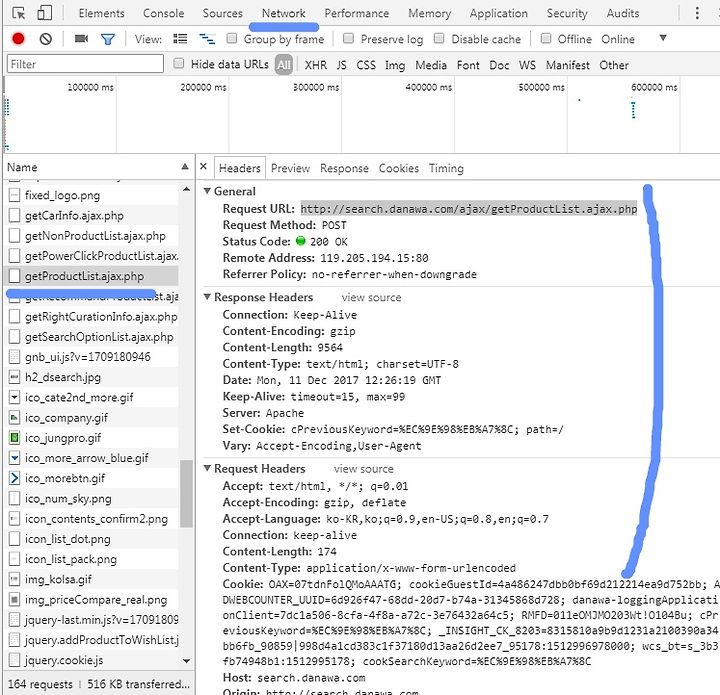This screenshot has width=720, height=695.
Task: Enable Preserve log checkbox
Action: (349, 38)
